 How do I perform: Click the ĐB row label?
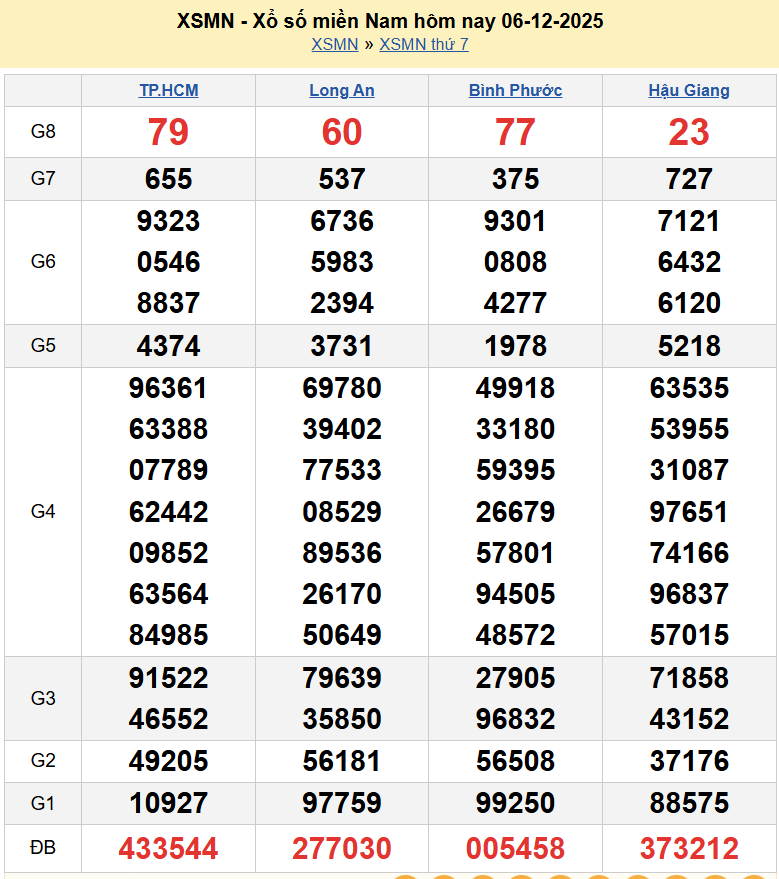click(43, 848)
